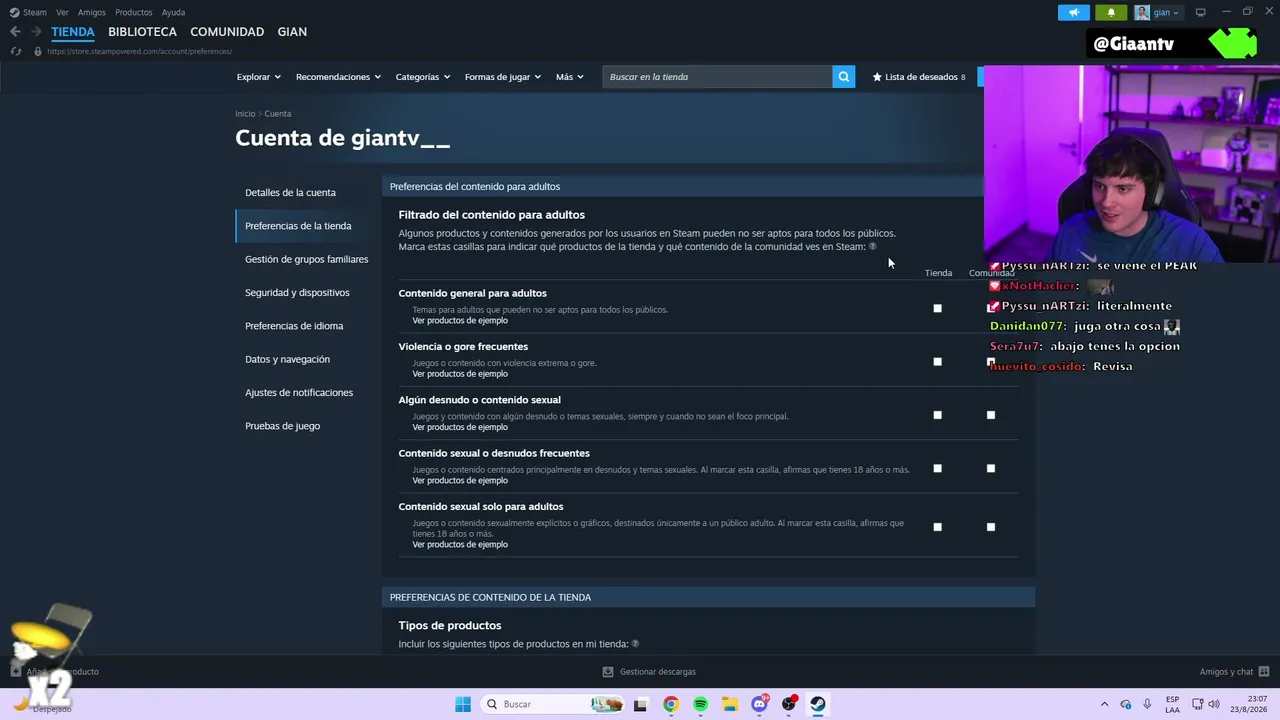Viewport: 1280px width, 720px height.
Task: Open the megaphone announcements button
Action: tap(1074, 13)
